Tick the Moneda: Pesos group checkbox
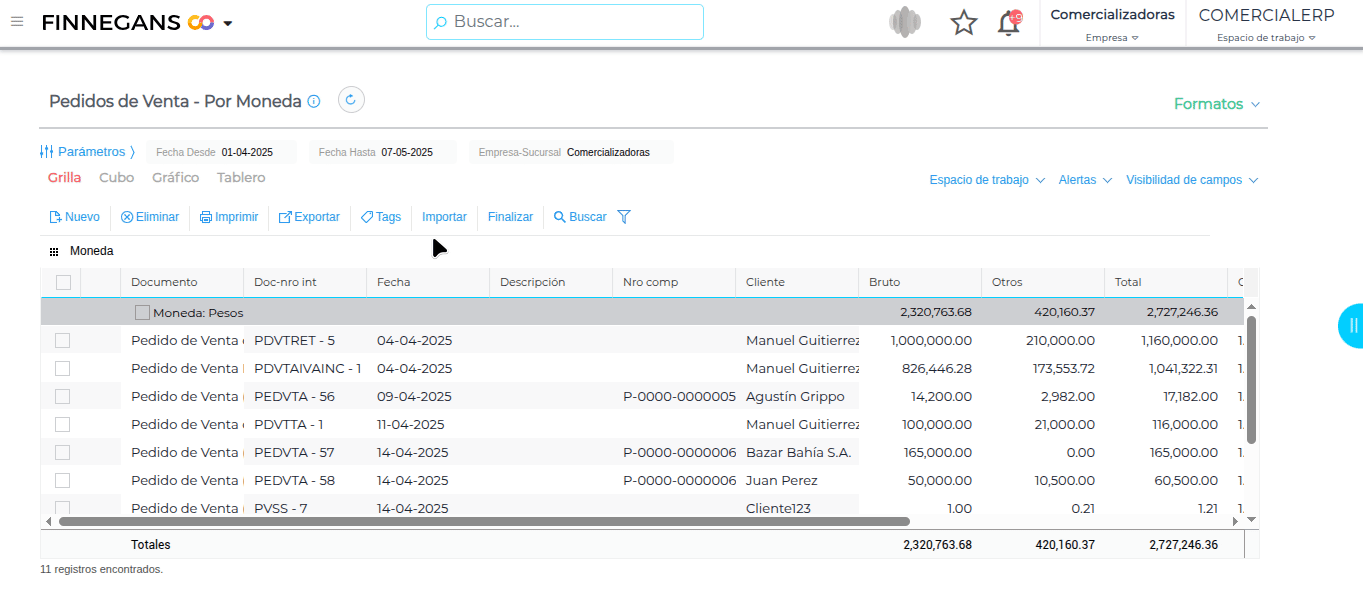Screen dimensions: 1363x603 click(142, 312)
